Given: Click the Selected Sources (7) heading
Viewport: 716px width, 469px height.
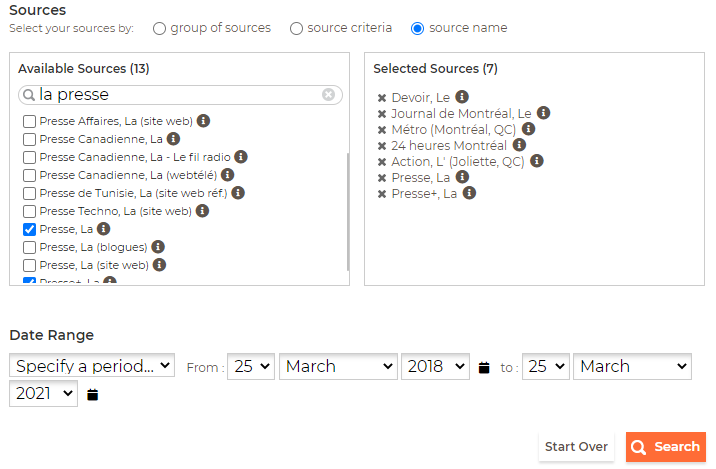Looking at the screenshot, I should pyautogui.click(x=435, y=69).
